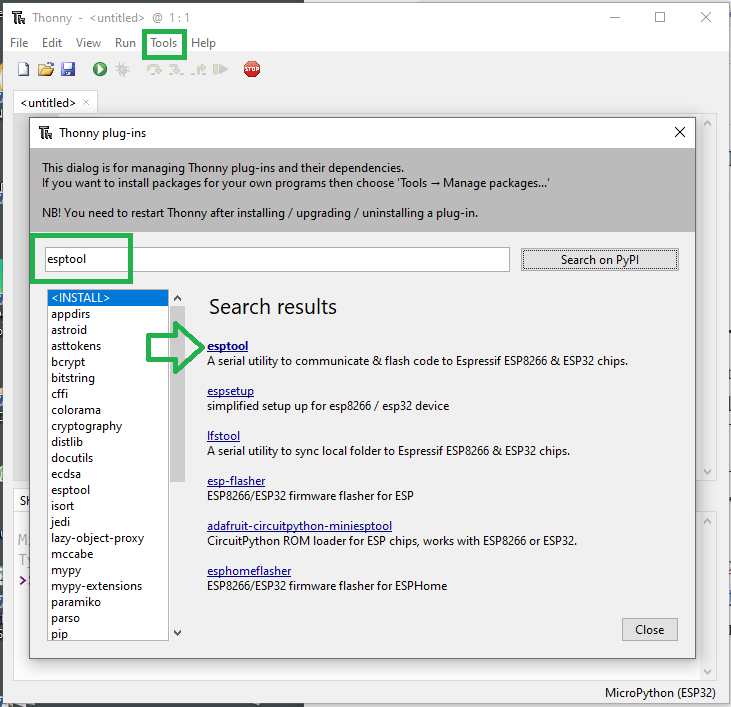This screenshot has height=707, width=731.
Task: Select colorama in the package list
Action: coord(108,410)
